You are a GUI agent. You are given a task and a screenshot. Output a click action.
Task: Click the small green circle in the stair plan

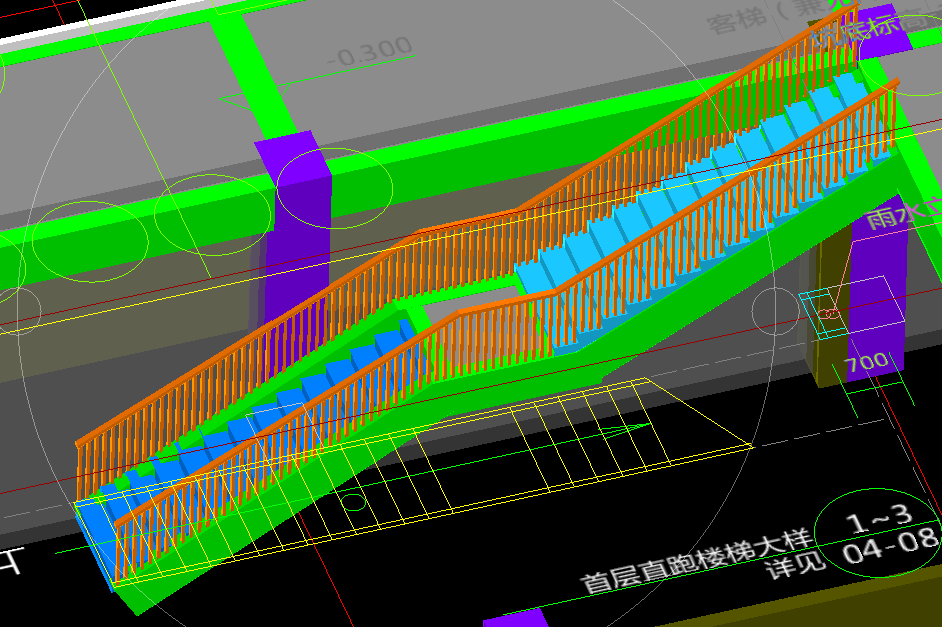tap(353, 501)
